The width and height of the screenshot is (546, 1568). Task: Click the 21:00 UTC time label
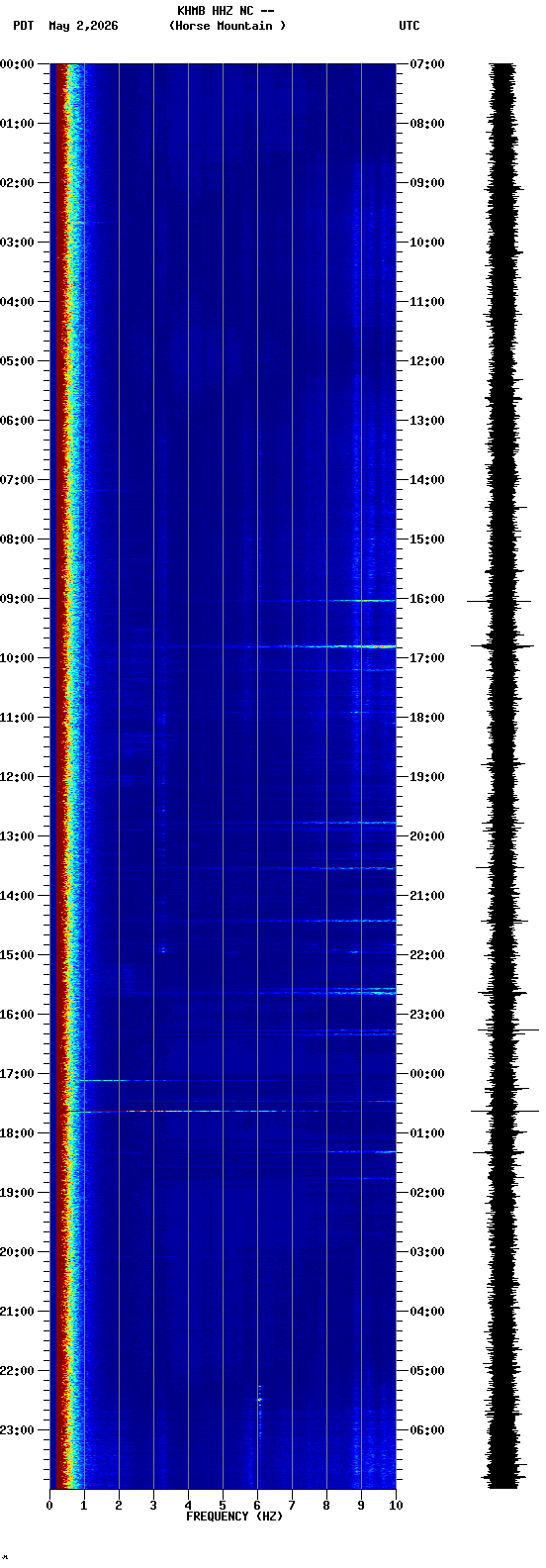coord(427,896)
